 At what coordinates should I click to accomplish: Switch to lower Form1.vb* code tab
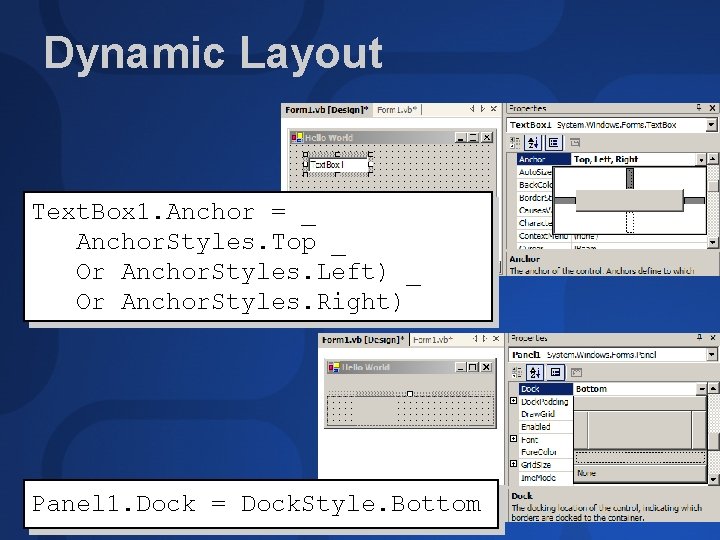[433, 340]
